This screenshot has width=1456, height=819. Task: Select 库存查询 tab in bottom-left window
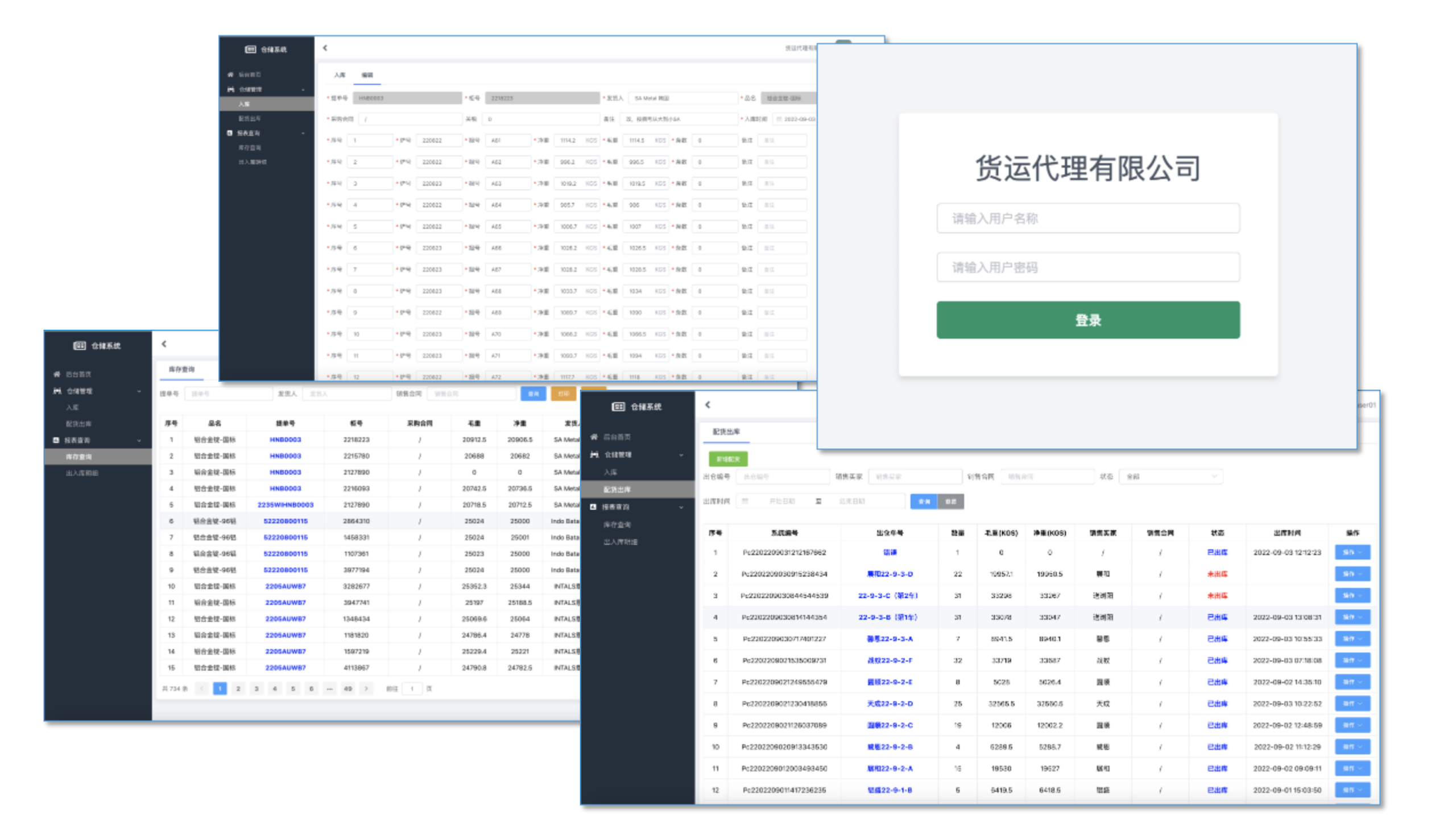(x=181, y=370)
